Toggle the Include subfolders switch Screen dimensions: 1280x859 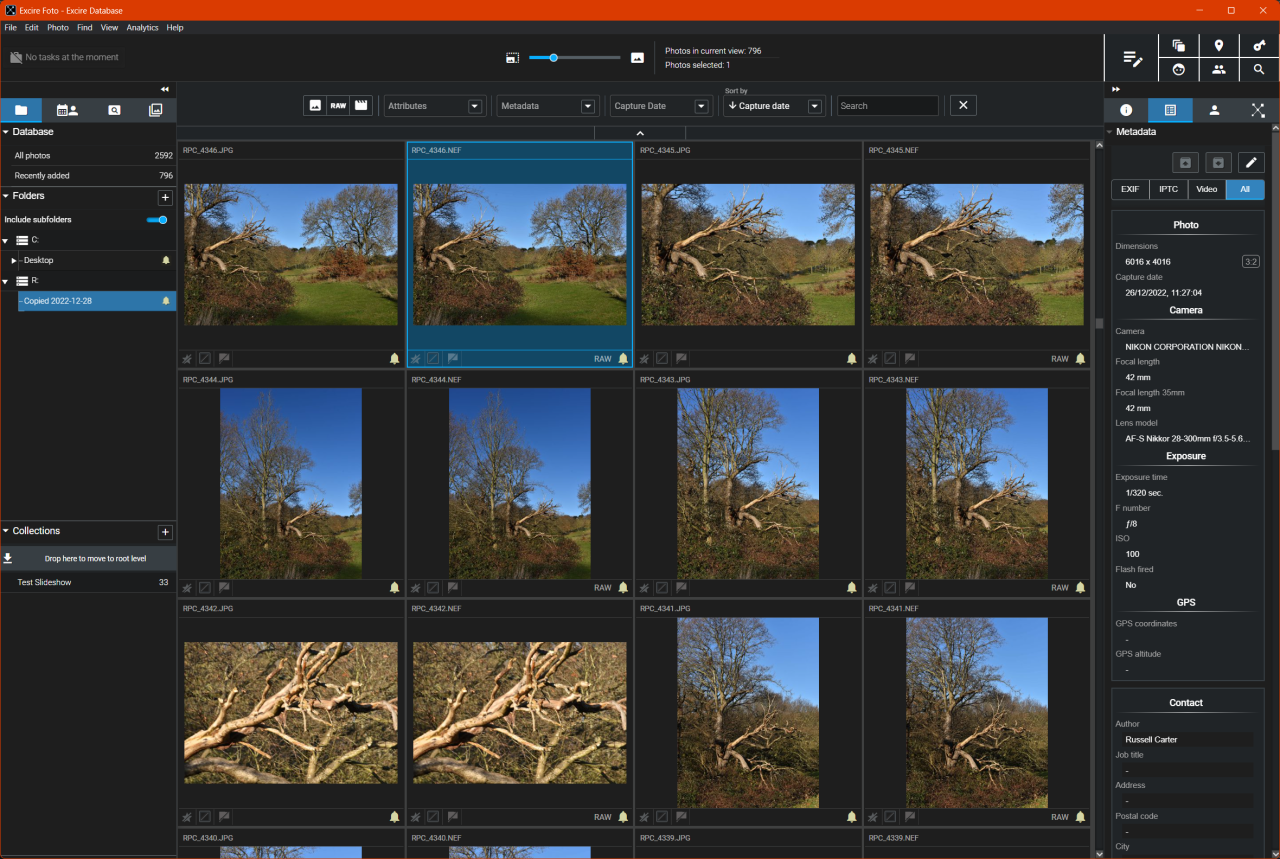click(x=157, y=219)
